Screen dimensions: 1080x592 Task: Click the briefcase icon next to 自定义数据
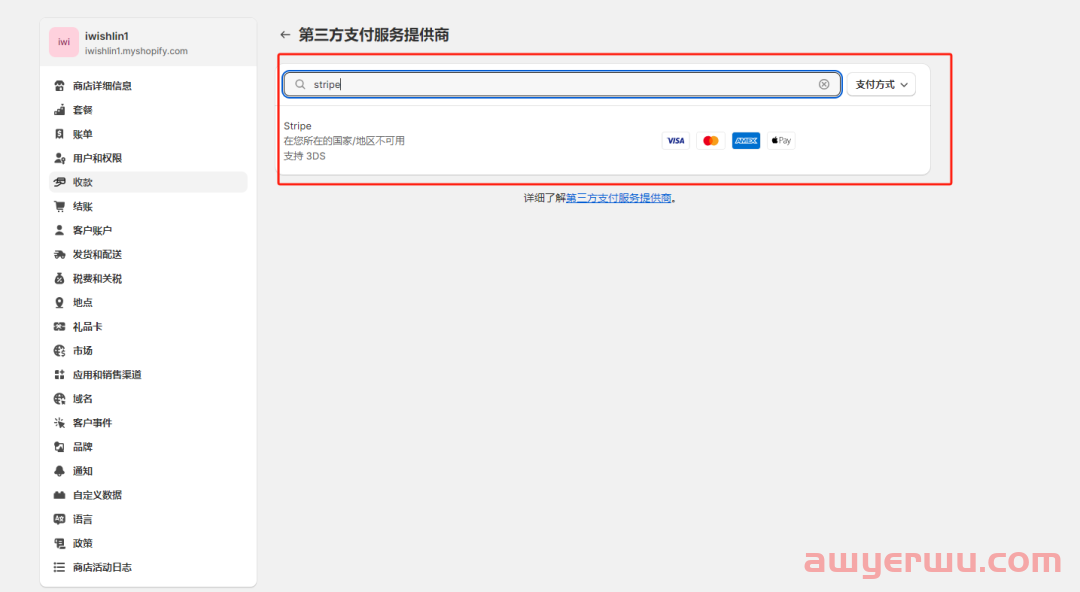[59, 496]
